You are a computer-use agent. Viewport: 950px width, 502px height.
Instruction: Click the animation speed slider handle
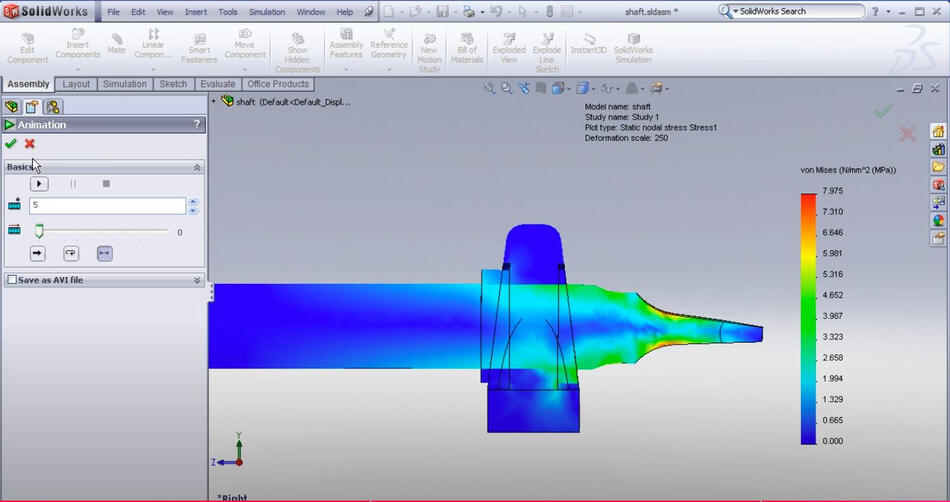click(39, 231)
